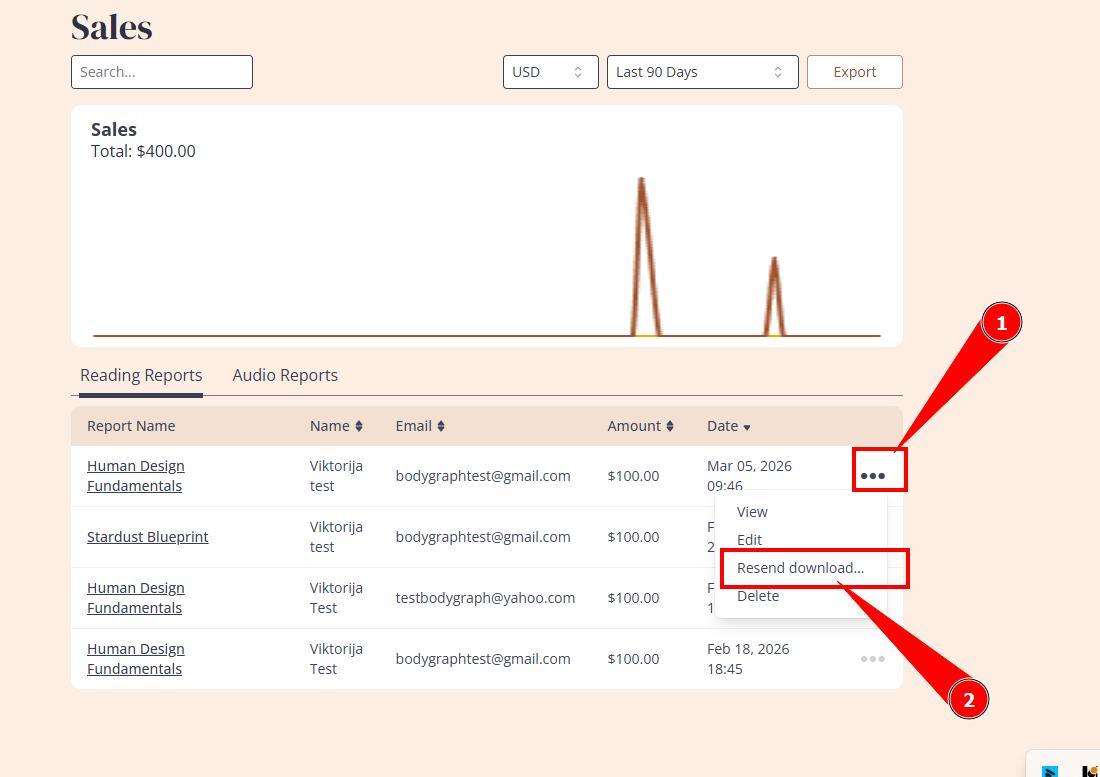
Task: Select the Reading Reports tab
Action: (x=141, y=375)
